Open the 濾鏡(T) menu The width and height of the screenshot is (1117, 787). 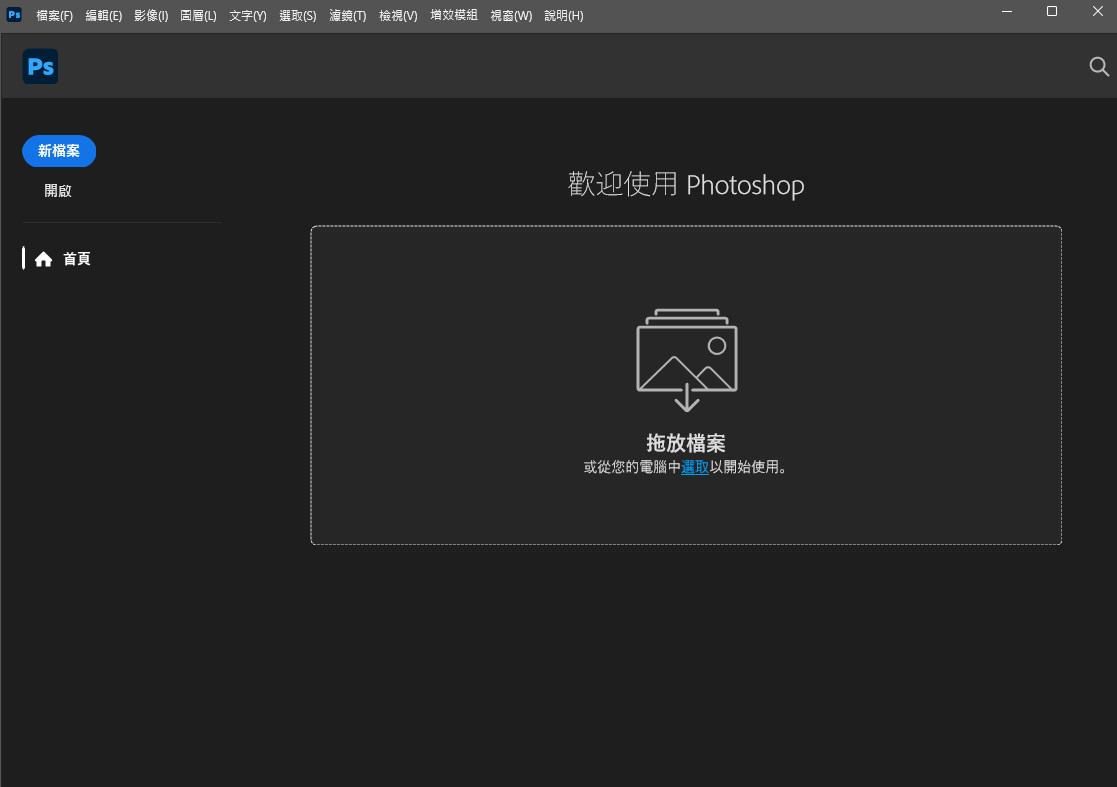click(x=348, y=16)
